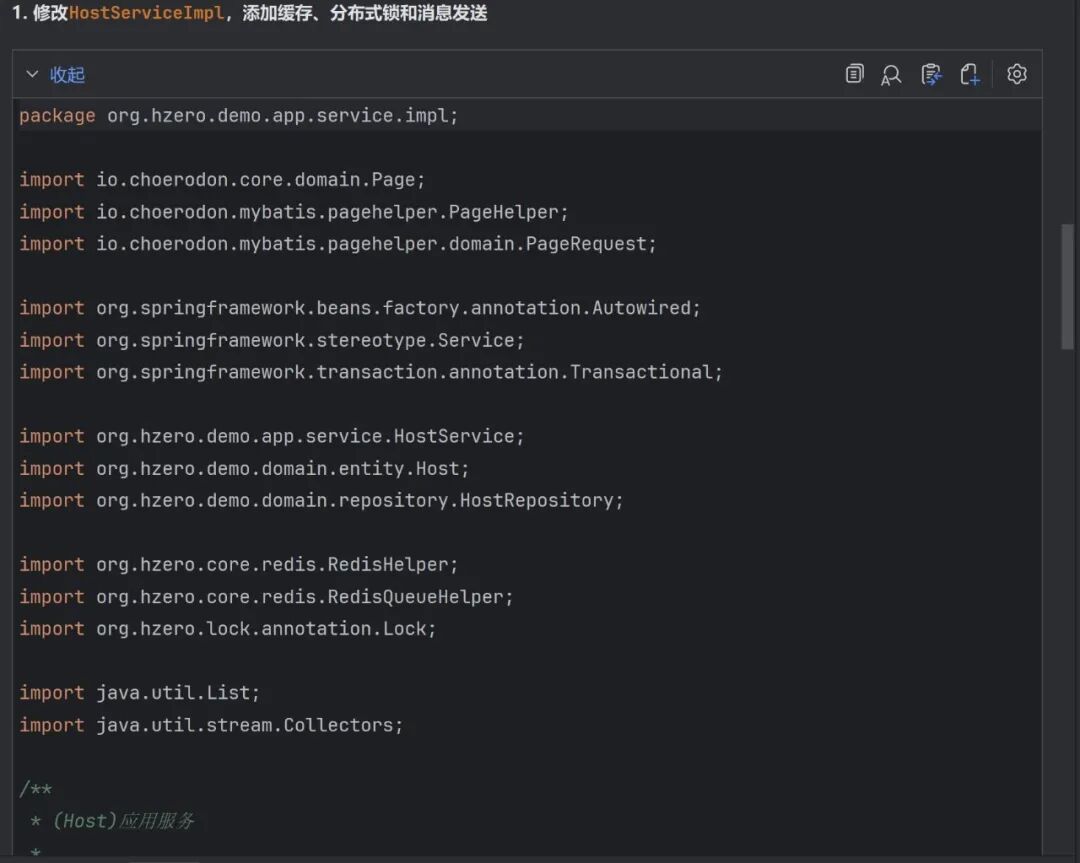Click the create new file icon

[x=969, y=74]
